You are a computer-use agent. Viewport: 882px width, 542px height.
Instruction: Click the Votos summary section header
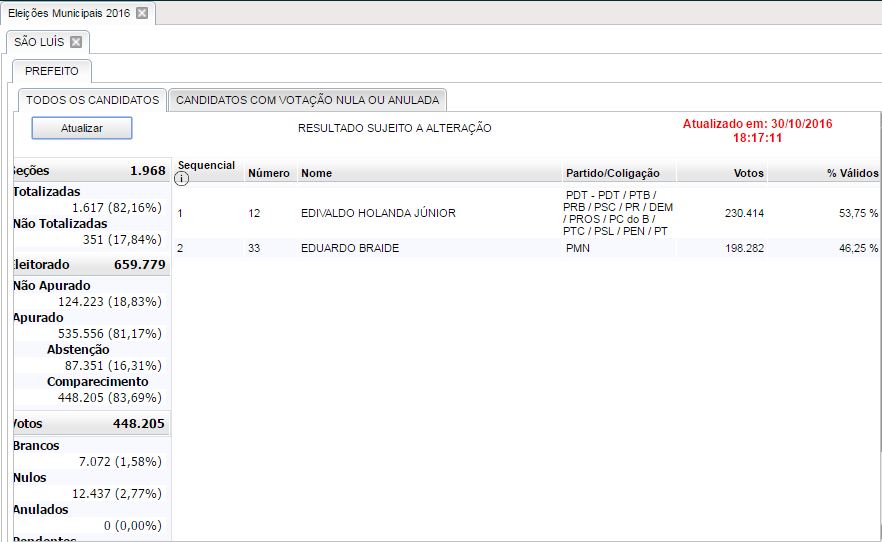click(x=90, y=423)
